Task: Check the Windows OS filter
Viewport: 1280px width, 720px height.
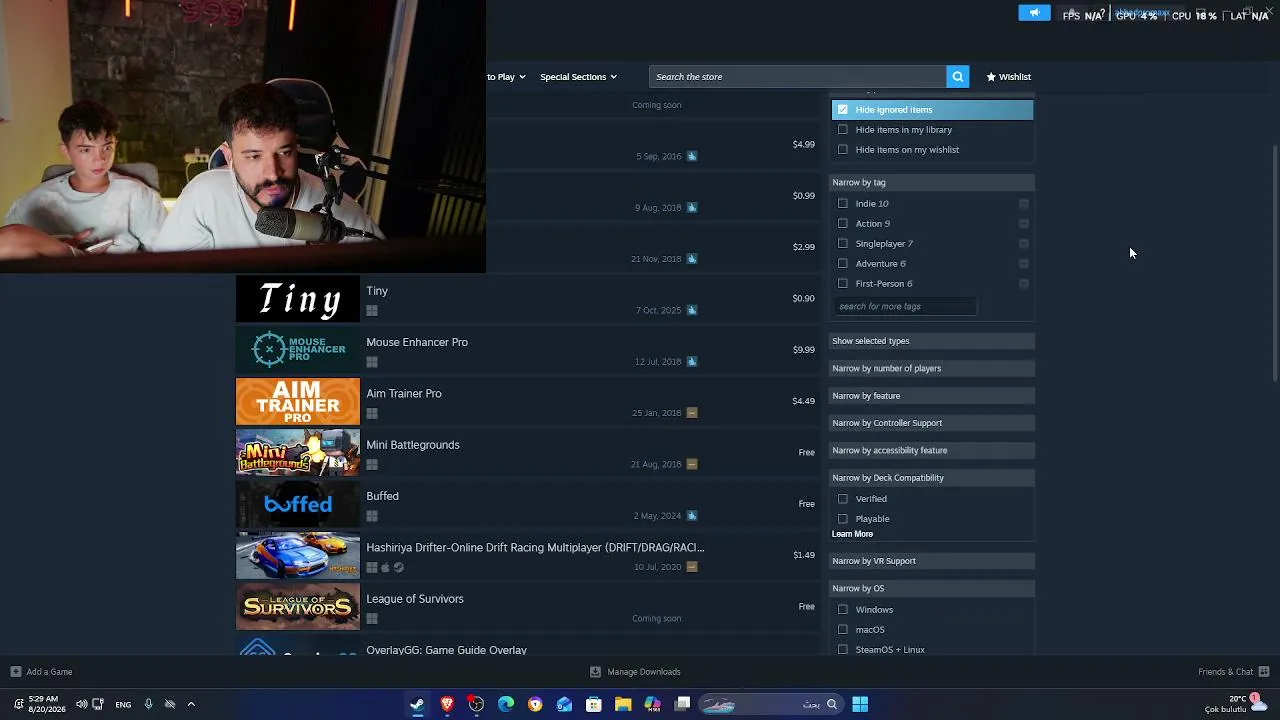Action: tap(843, 610)
